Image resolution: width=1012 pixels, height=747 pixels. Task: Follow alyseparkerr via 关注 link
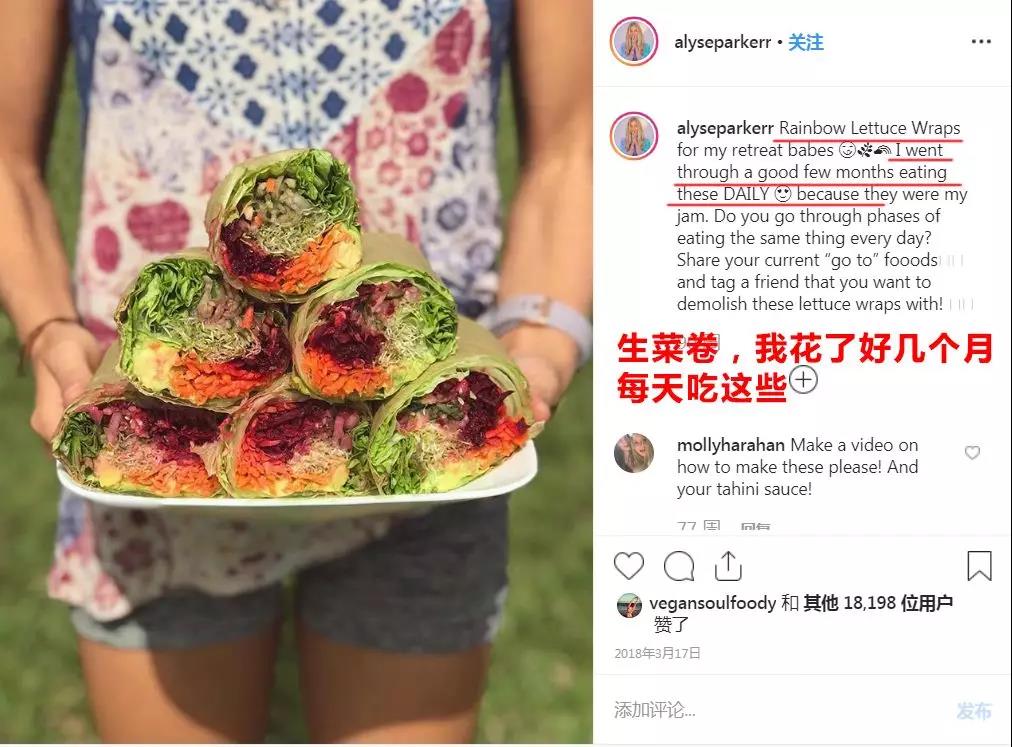click(805, 43)
